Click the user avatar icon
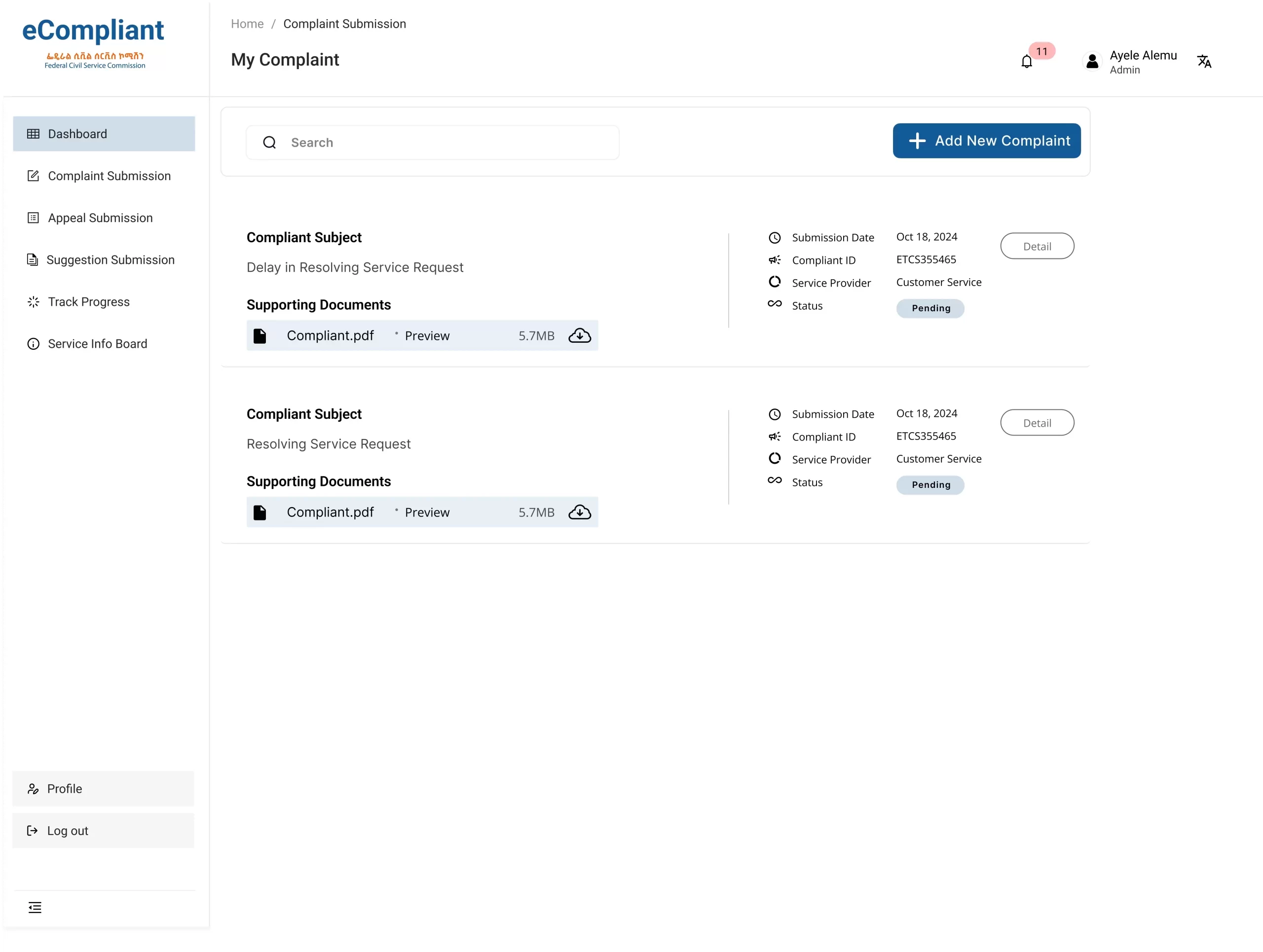Image resolution: width=1263 pixels, height=952 pixels. (x=1092, y=61)
